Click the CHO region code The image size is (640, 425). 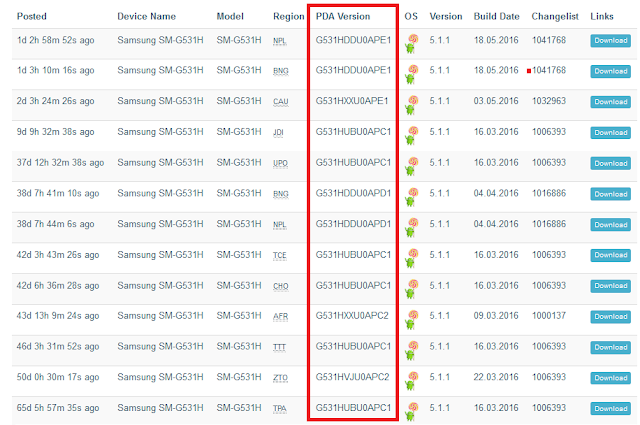pyautogui.click(x=280, y=286)
